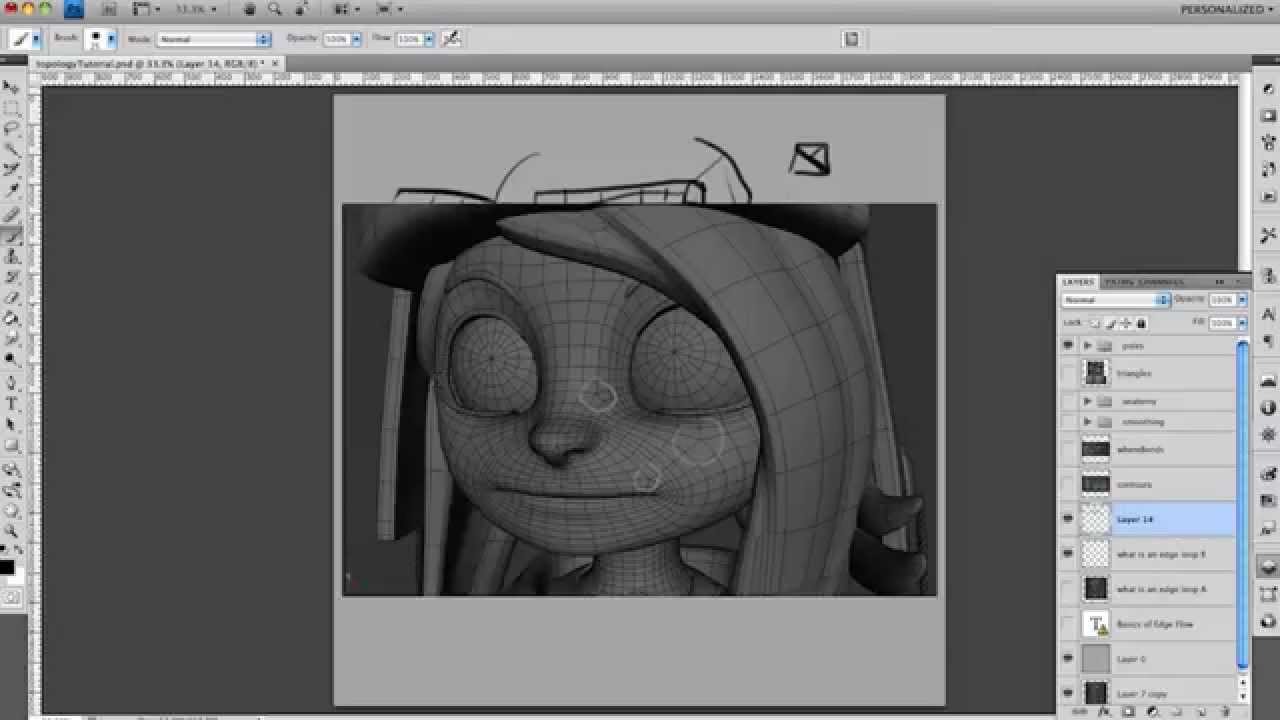Select the Eyedropper tool
The image size is (1280, 720).
pos(12,191)
